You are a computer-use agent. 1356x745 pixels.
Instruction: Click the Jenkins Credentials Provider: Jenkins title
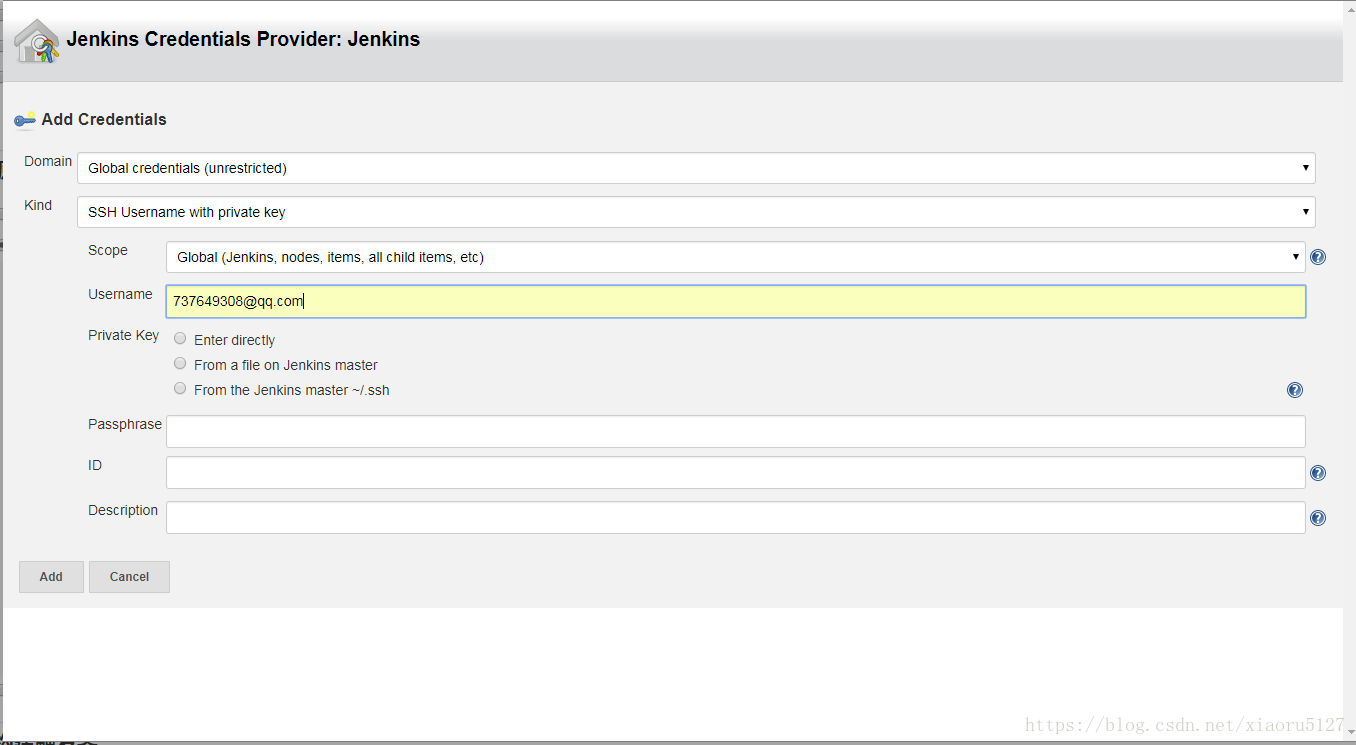click(243, 40)
